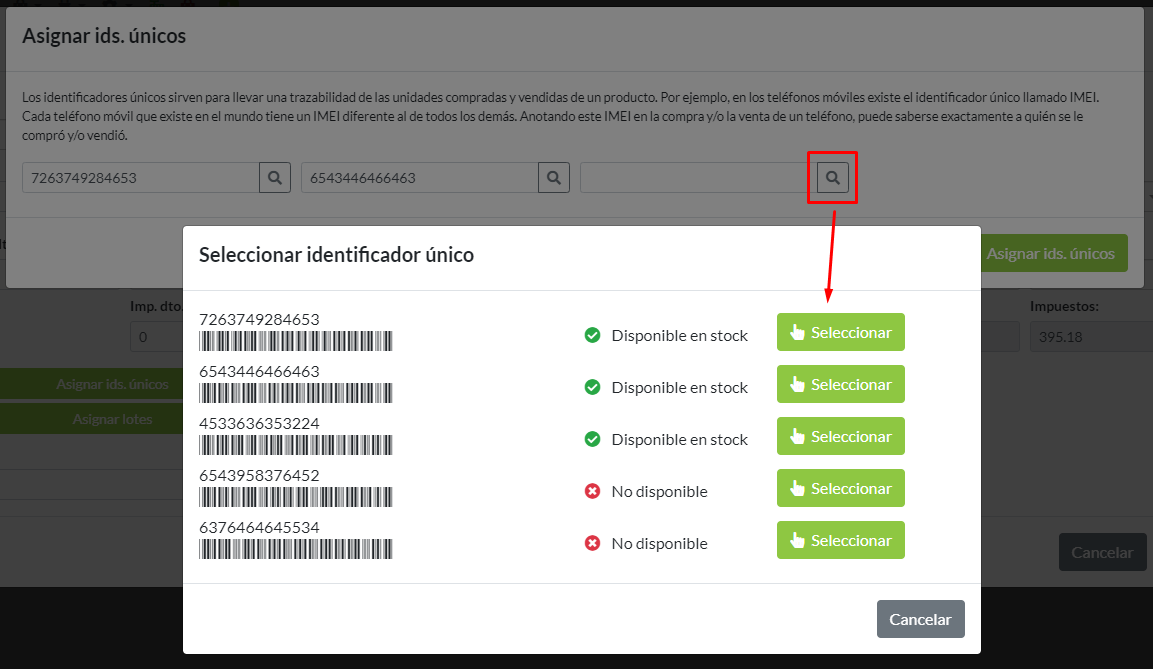Select unavailable identifier 6543958376452

840,488
